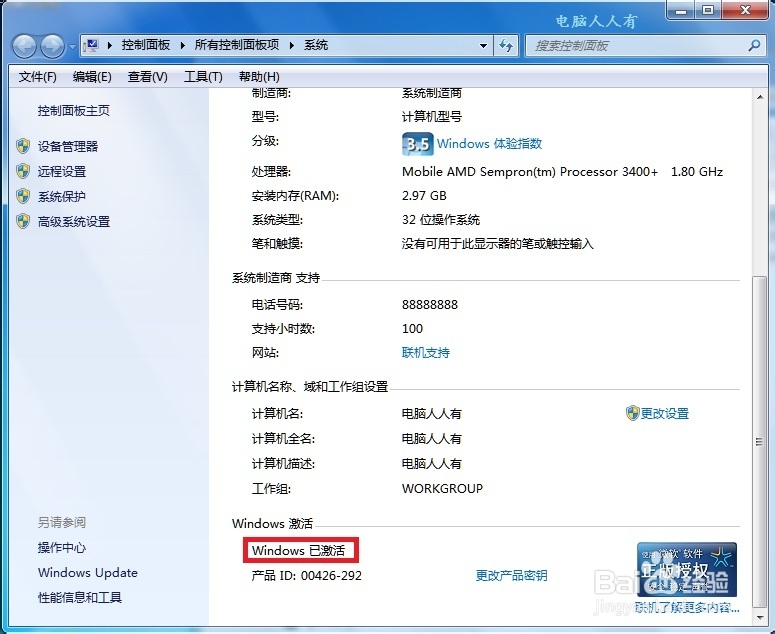Screen dimensions: 775x634
Task: Click the shield icon next to 更改设置
Action: pyautogui.click(x=633, y=414)
